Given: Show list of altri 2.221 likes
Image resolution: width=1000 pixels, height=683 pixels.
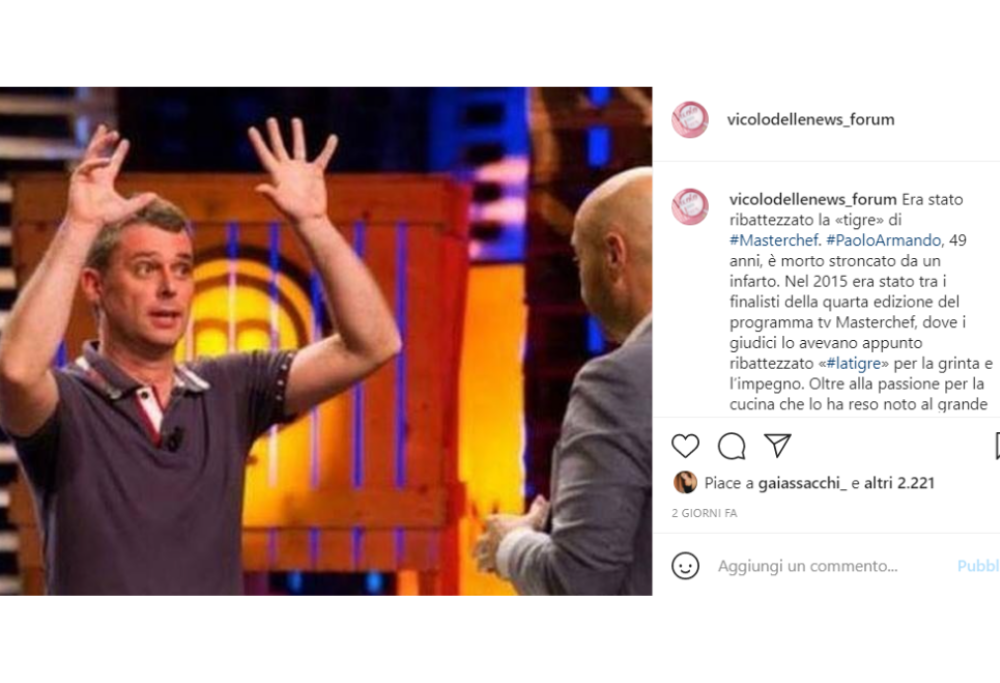Looking at the screenshot, I should (x=899, y=483).
